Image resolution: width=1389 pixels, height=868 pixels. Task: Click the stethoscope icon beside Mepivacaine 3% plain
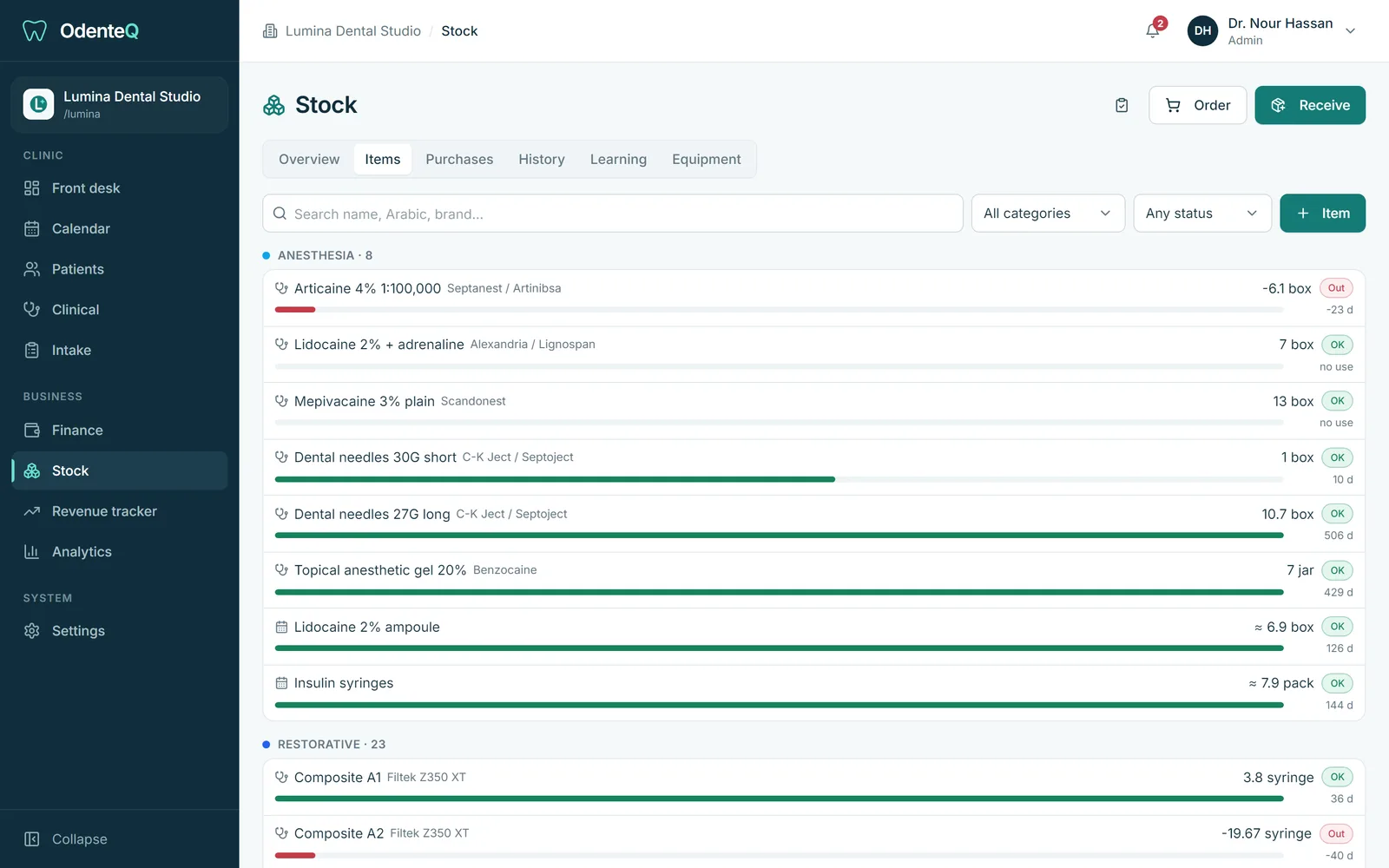(281, 401)
